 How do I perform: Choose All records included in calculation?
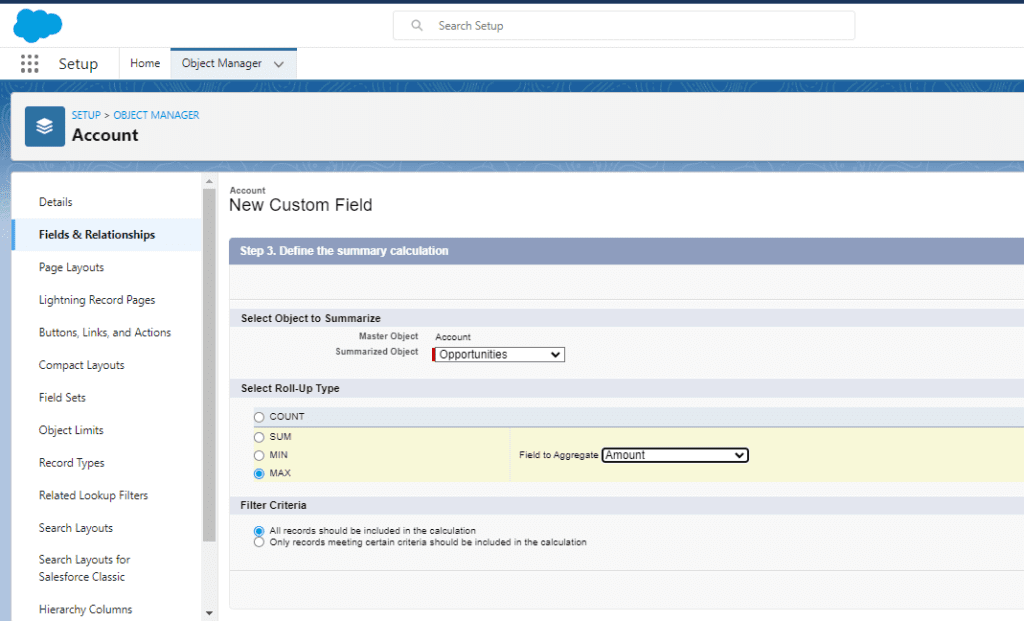coord(259,531)
